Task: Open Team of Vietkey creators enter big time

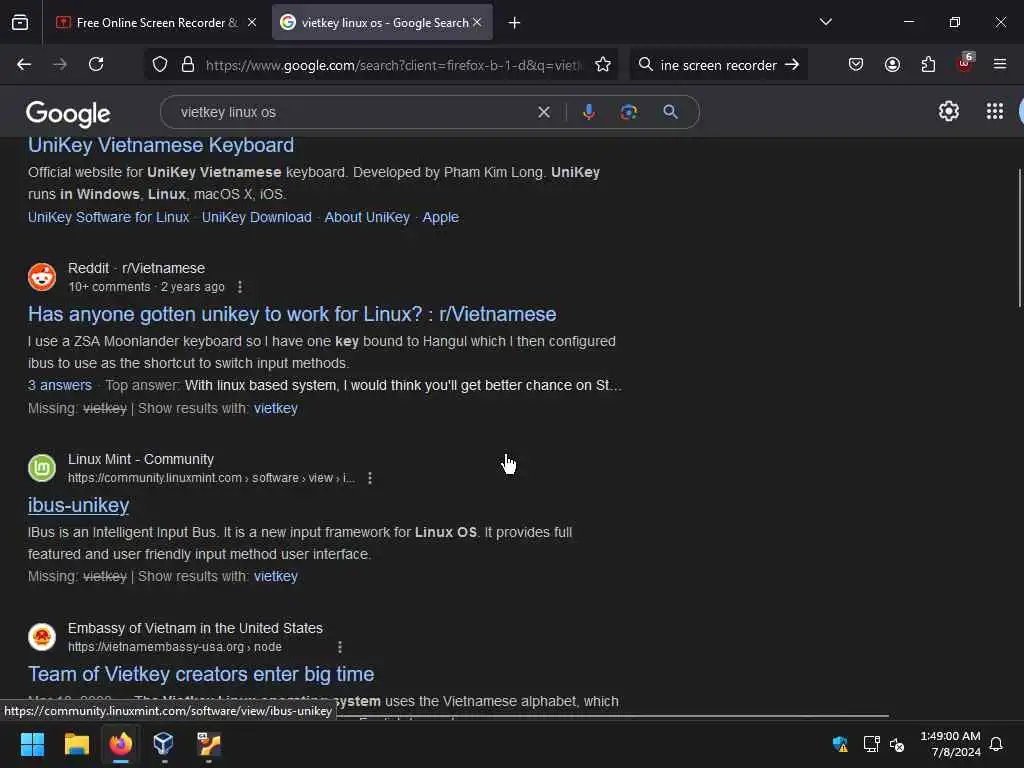Action: [x=201, y=674]
